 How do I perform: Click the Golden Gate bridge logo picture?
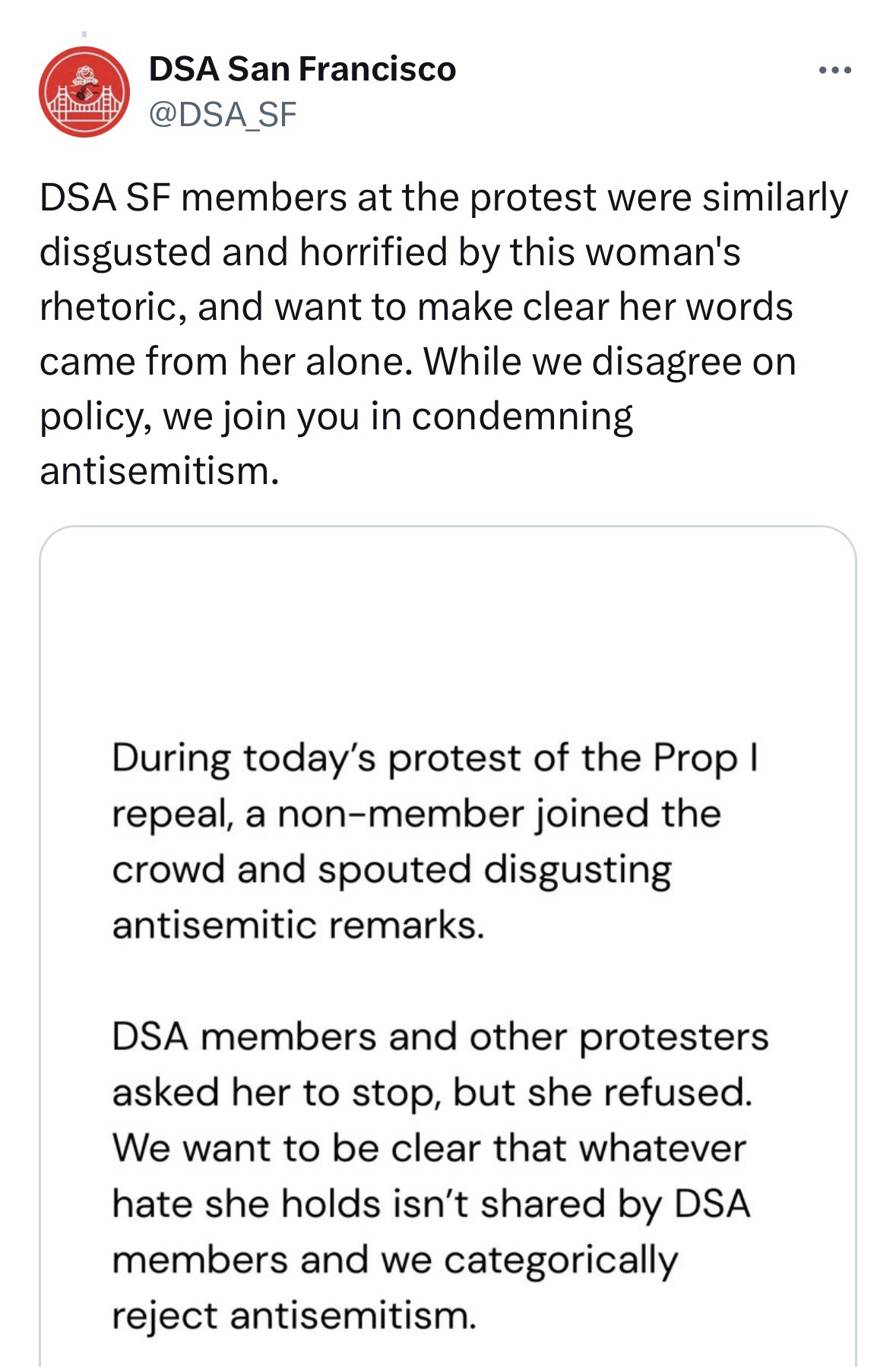84,92
